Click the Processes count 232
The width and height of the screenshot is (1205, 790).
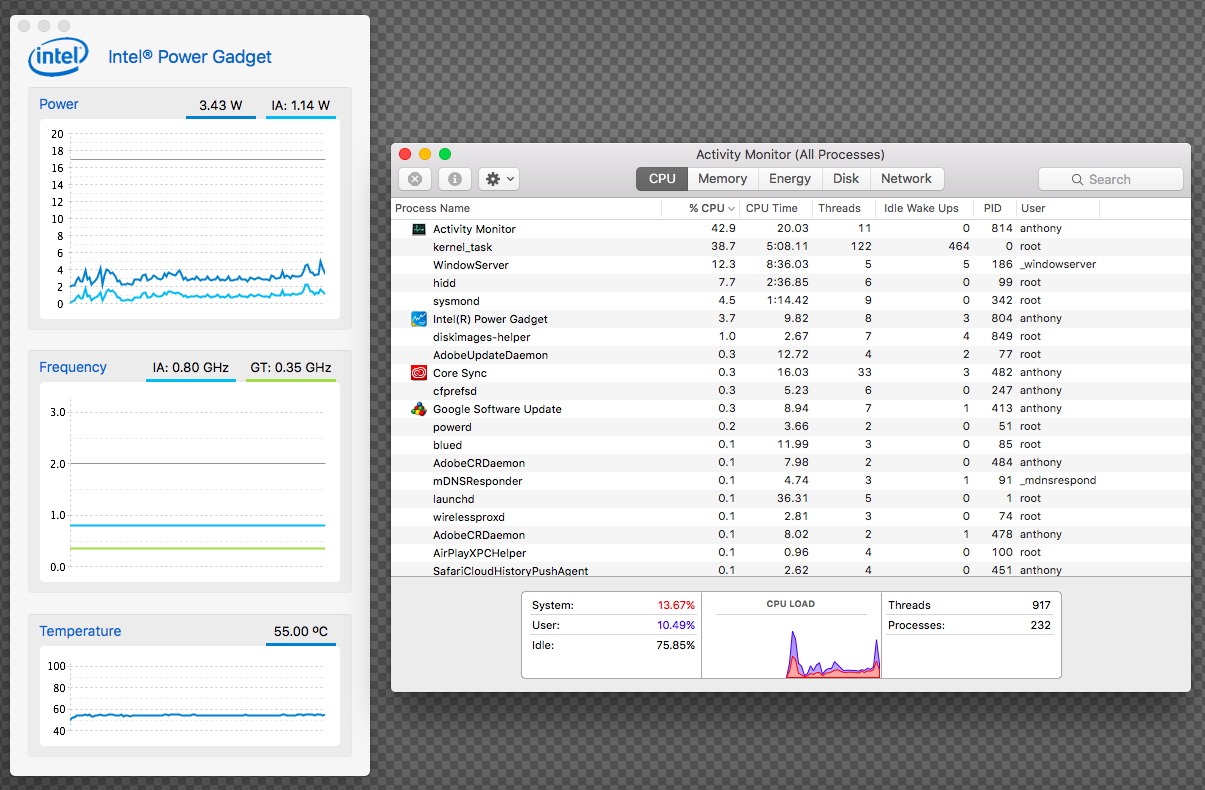pos(1040,626)
